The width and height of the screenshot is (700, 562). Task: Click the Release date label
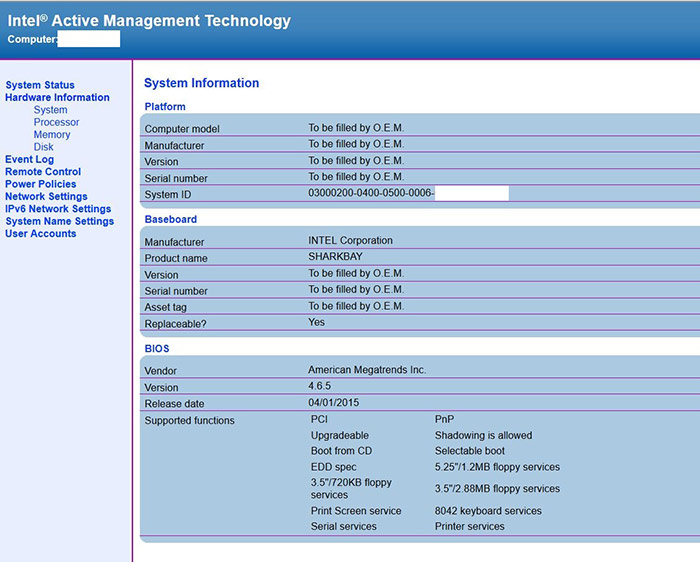[x=174, y=404]
